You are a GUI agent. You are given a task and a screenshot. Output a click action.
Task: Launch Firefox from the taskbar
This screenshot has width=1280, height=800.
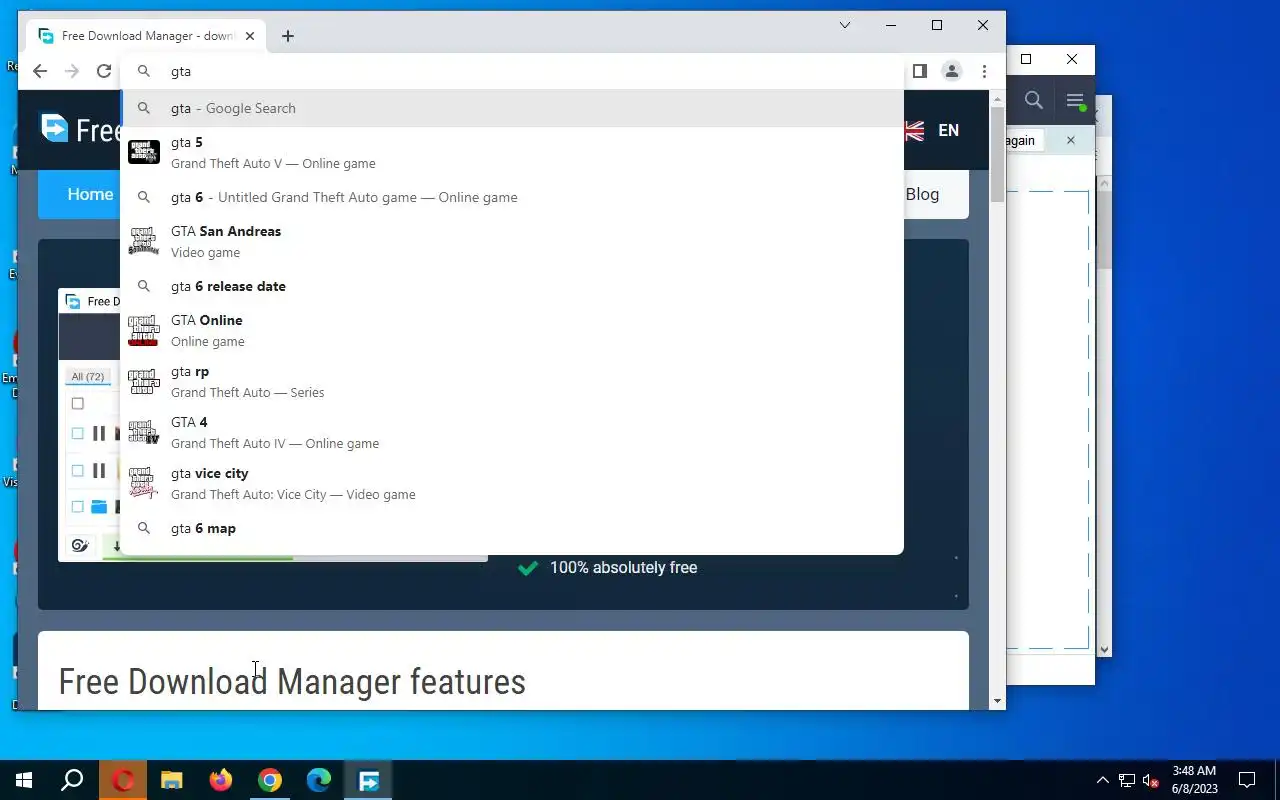coord(221,780)
